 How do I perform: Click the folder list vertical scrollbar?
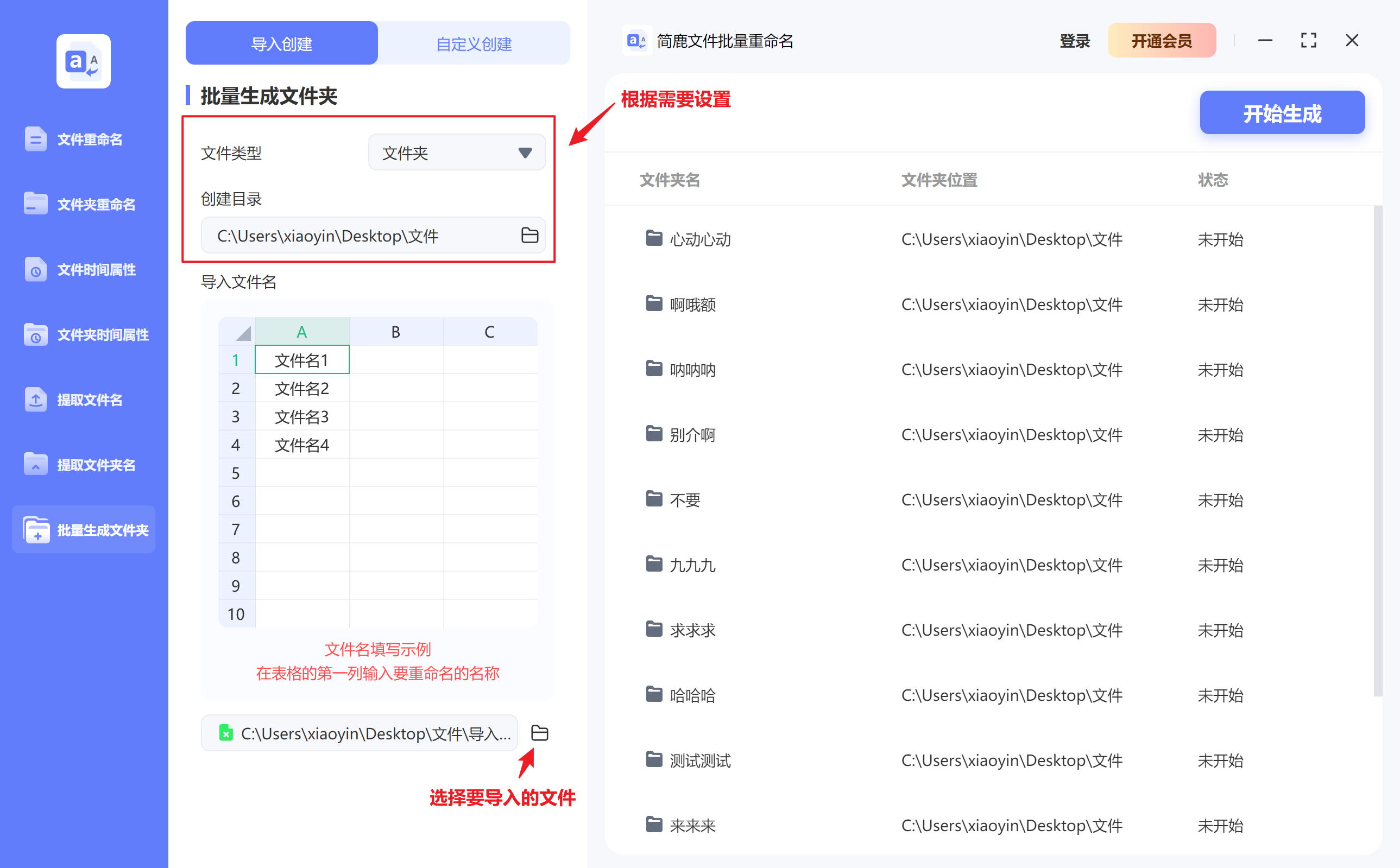tap(1377, 451)
